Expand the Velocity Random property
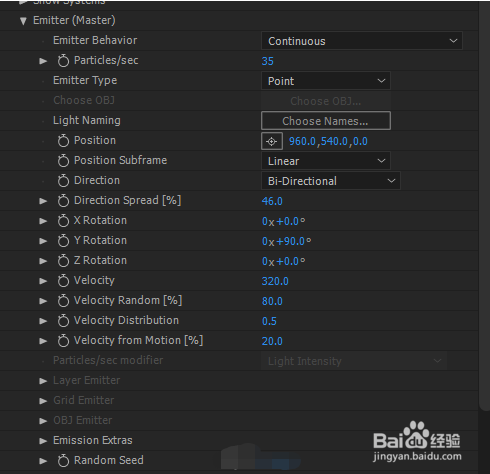This screenshot has height=474, width=490. 43,301
